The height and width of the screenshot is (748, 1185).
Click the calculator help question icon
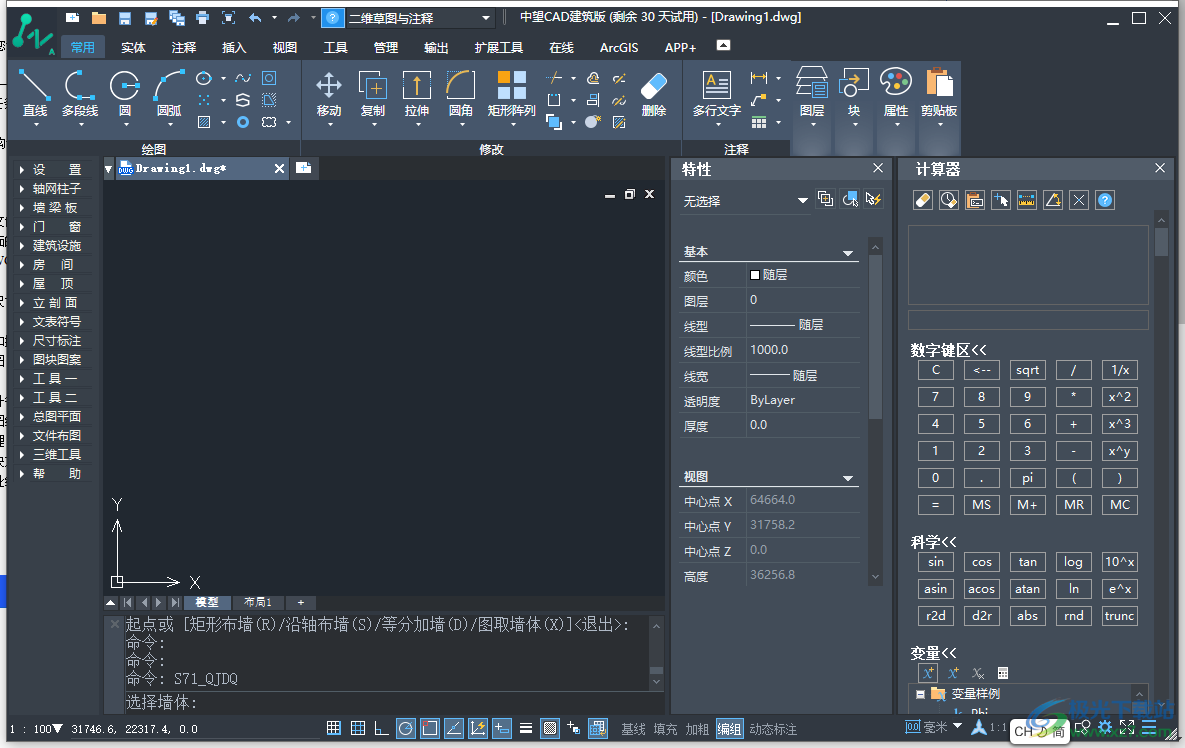click(x=1105, y=200)
